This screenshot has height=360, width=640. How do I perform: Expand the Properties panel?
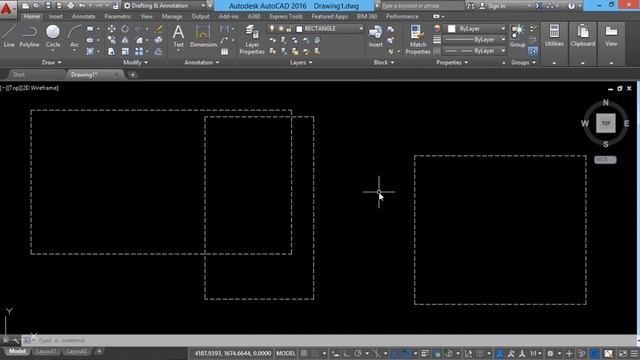pos(452,62)
